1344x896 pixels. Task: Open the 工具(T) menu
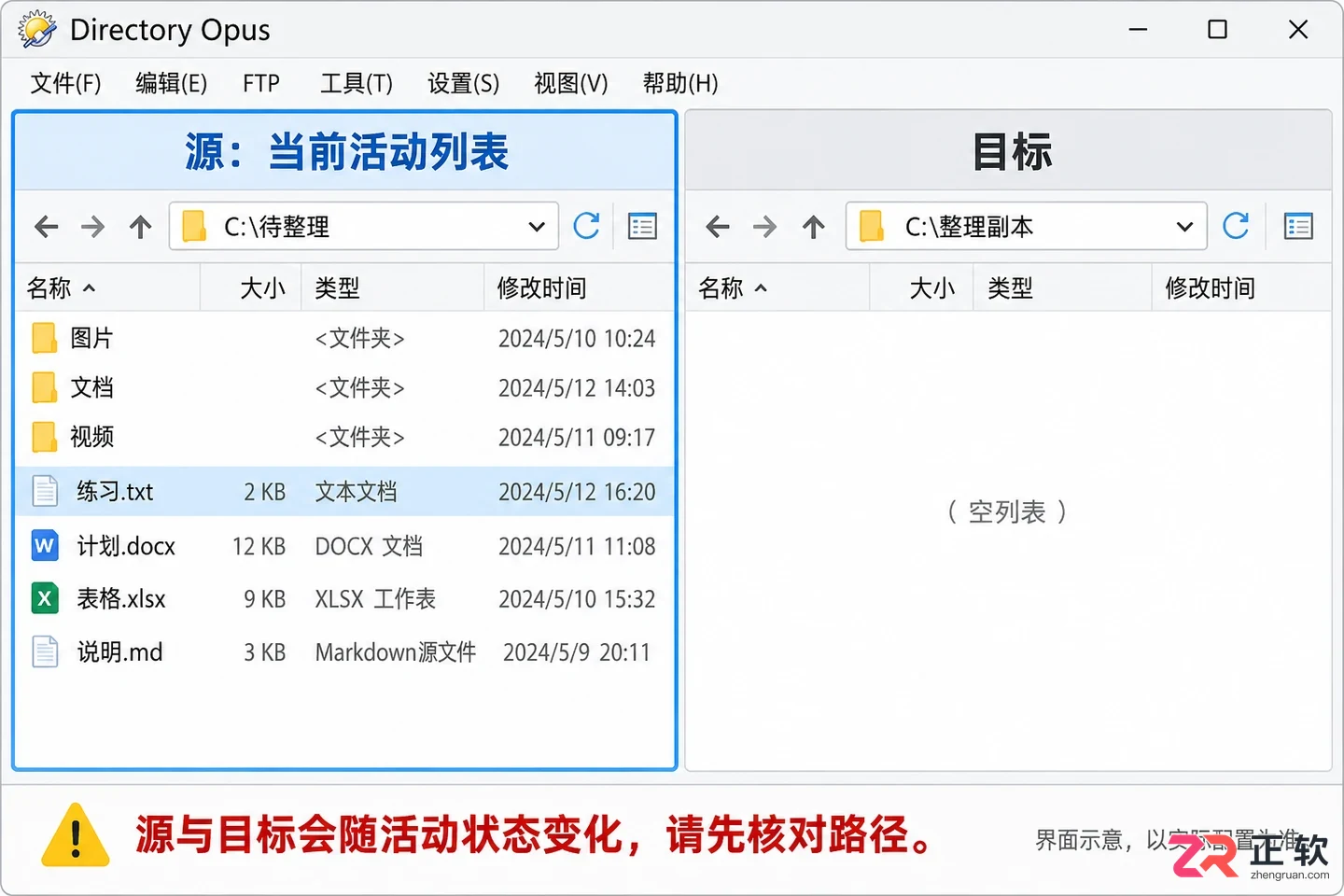[357, 84]
